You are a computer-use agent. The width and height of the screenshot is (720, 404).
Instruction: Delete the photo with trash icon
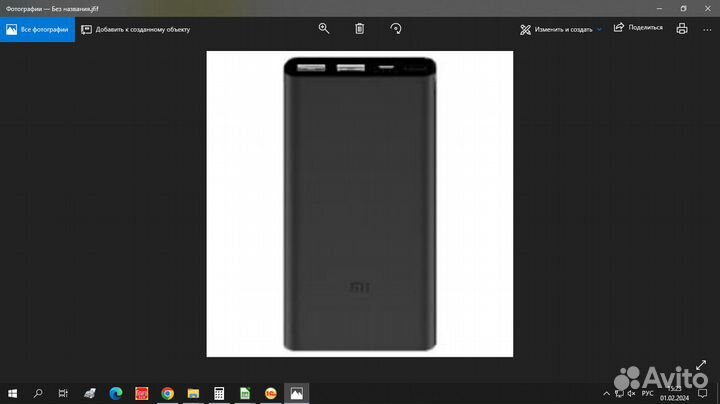coord(360,28)
